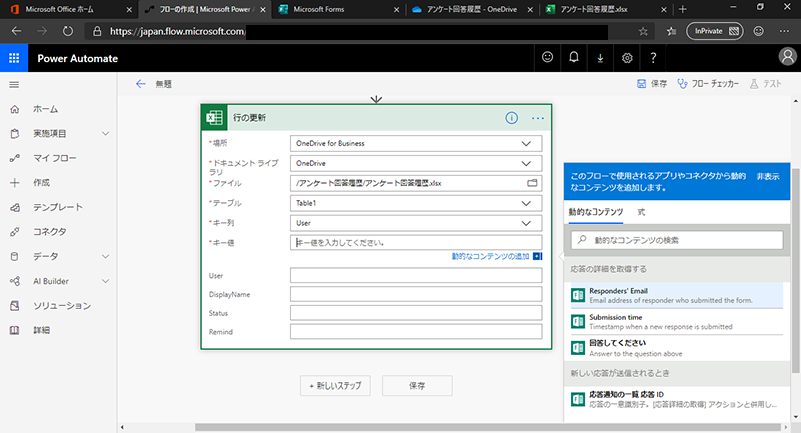Select the 式 tab
Viewport: 801px width, 433px height.
(x=641, y=212)
